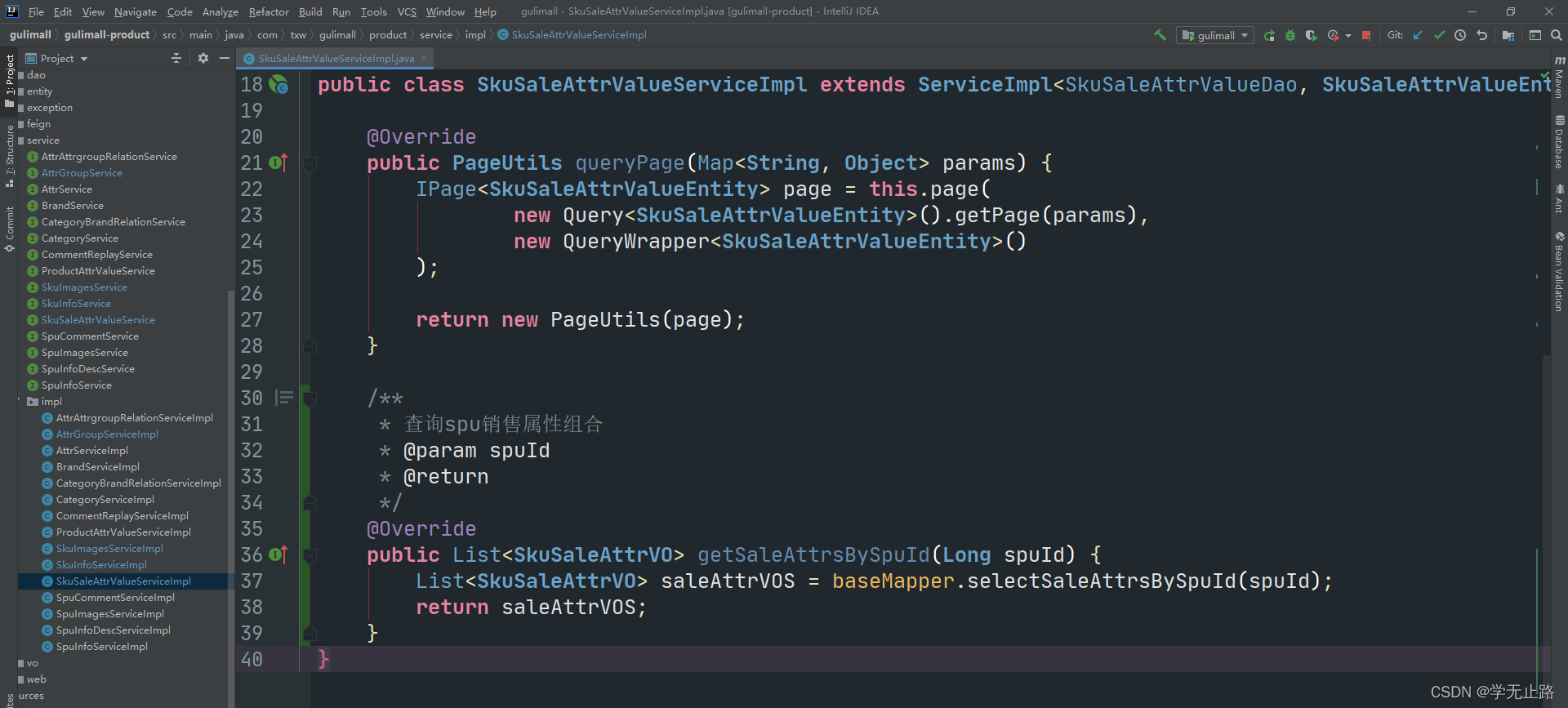Open CategoryBrandRelationServiceImpl in project tree
This screenshot has height=708, width=1568.
coord(138,483)
